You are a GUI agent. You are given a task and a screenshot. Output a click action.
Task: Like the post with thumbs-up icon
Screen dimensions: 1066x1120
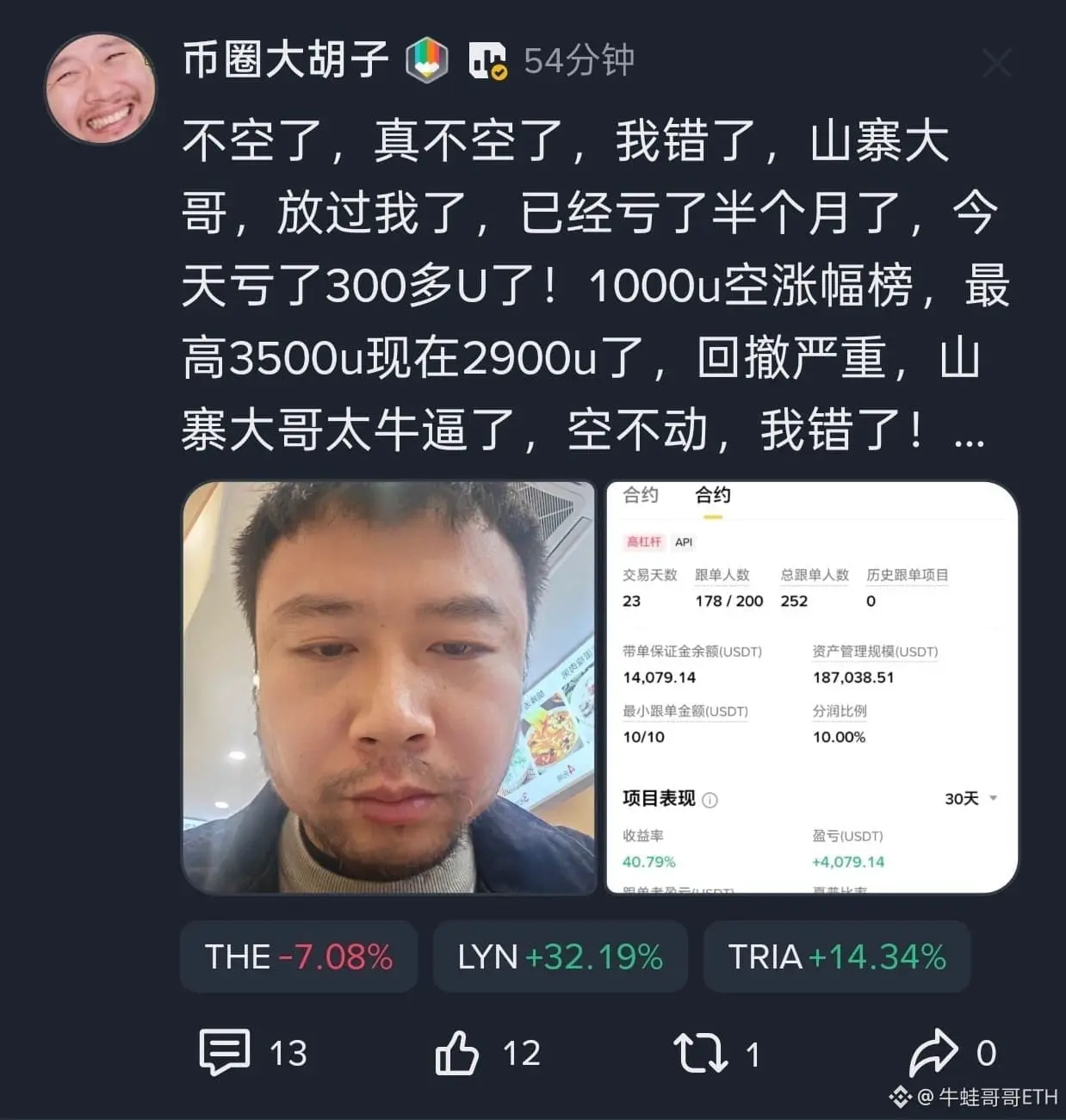point(456,1052)
